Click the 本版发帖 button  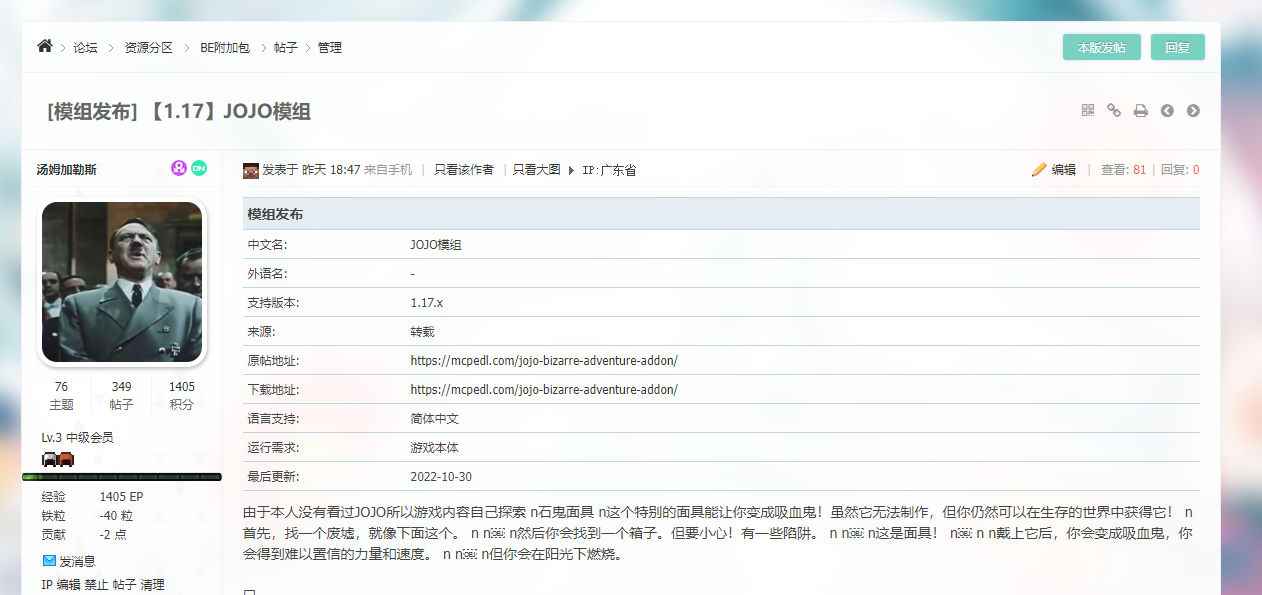coord(1101,47)
